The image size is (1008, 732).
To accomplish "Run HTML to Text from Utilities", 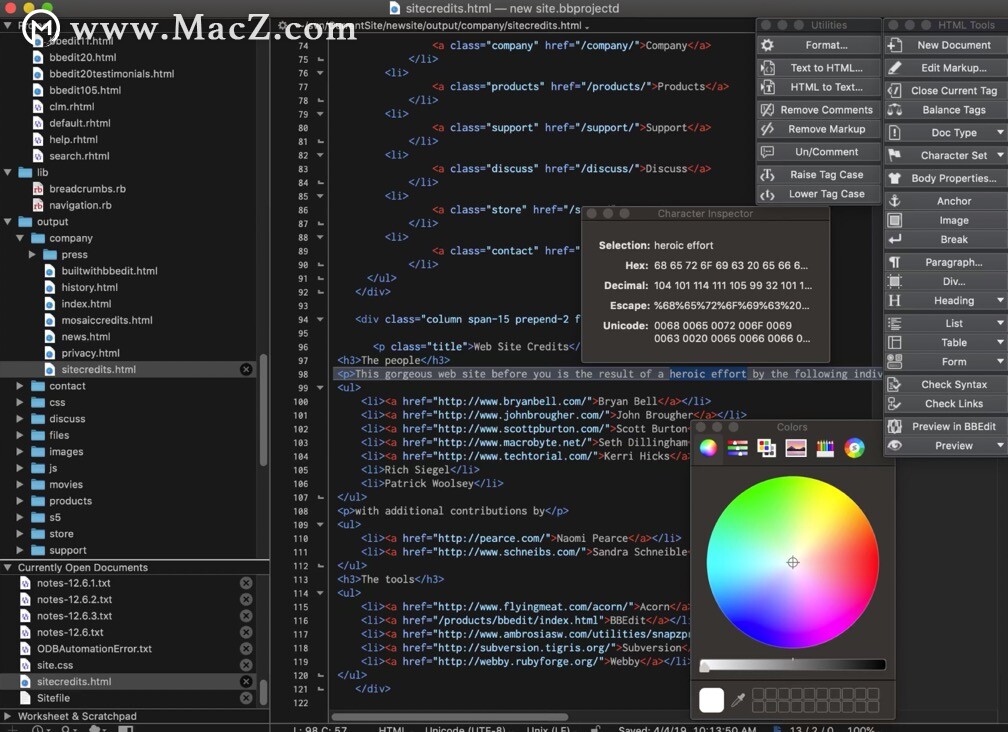I will pyautogui.click(x=818, y=87).
